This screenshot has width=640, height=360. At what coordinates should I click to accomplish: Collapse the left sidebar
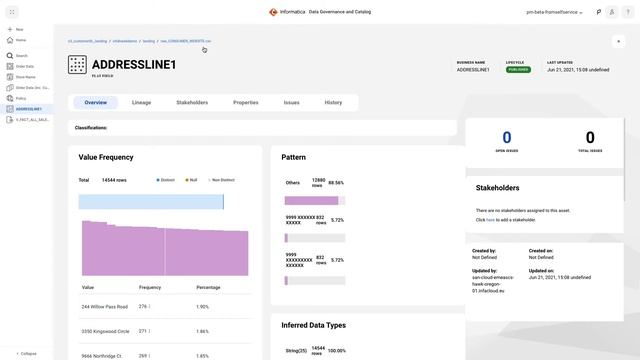[x=26, y=353]
